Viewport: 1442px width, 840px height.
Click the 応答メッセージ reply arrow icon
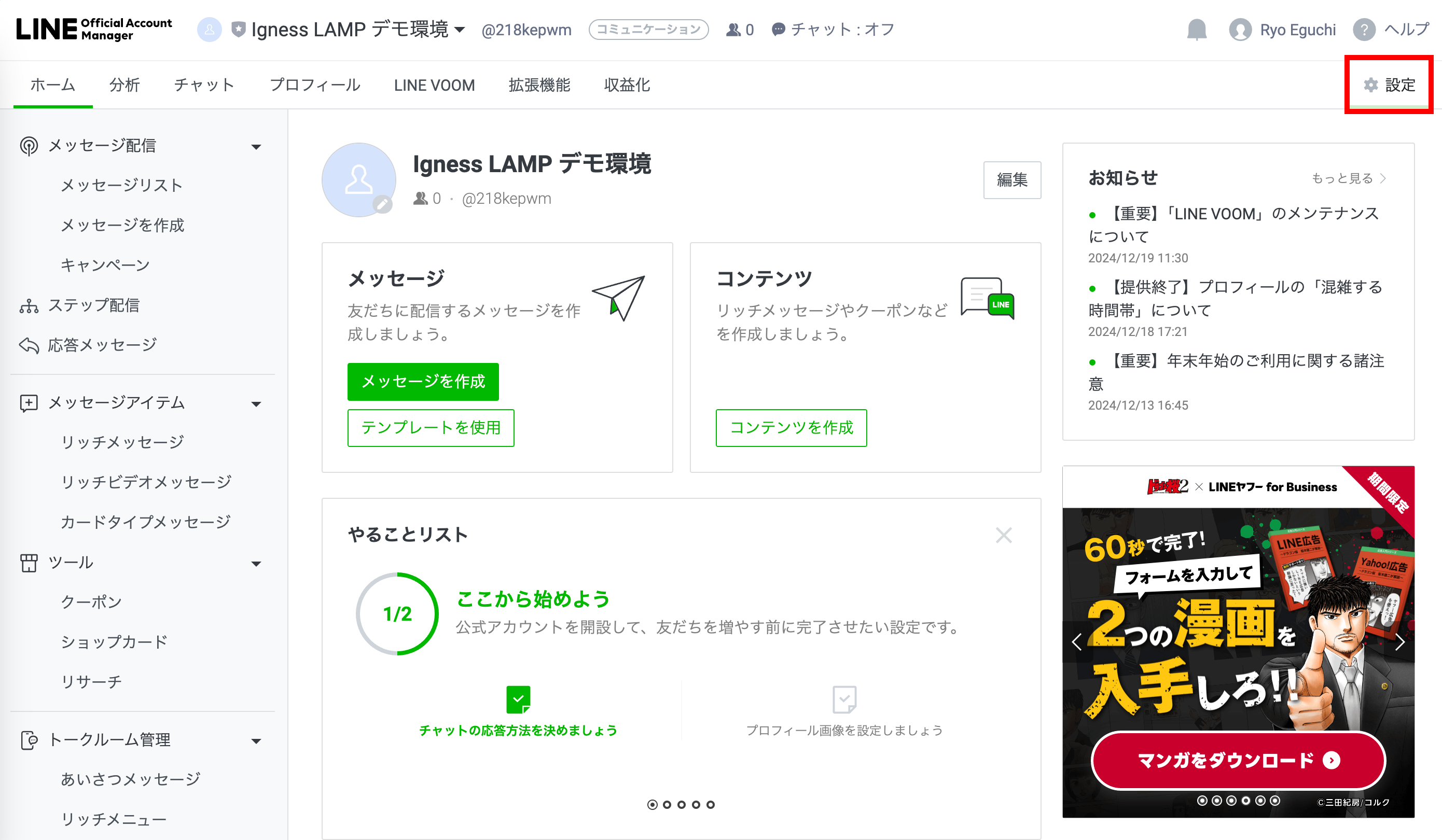(x=29, y=346)
